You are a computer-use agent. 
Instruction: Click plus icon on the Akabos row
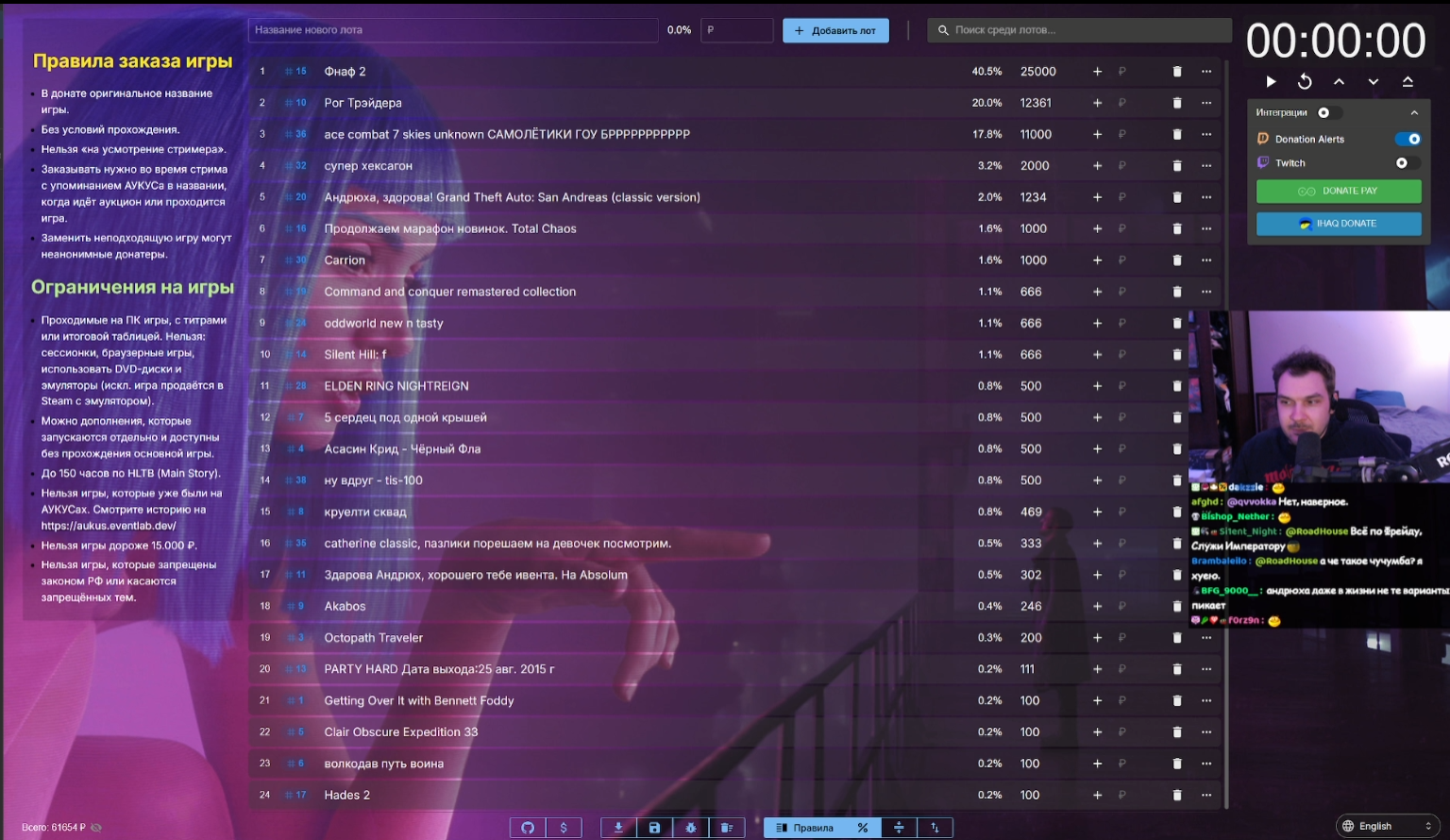point(1097,607)
